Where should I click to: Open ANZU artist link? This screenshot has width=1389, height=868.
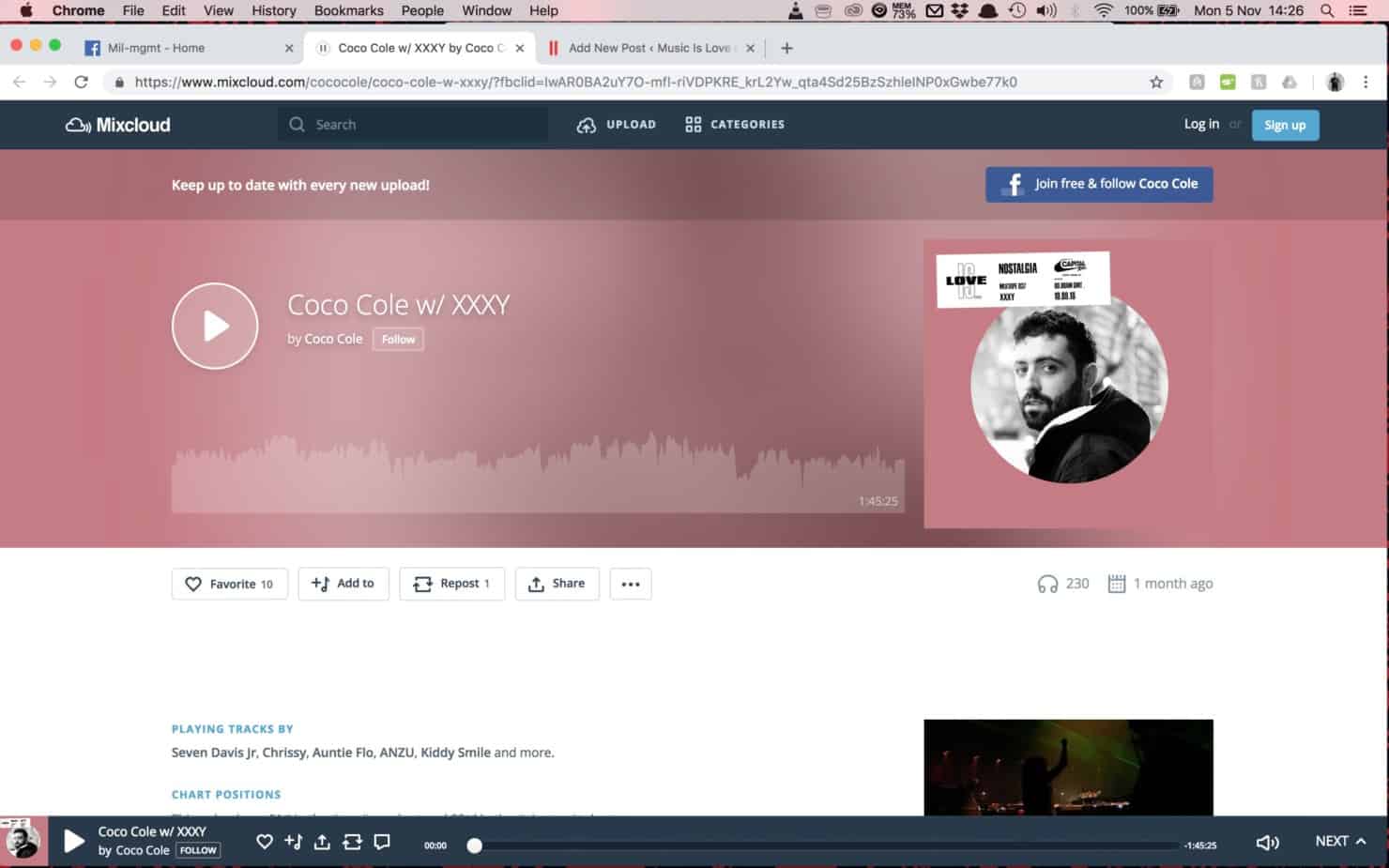(x=396, y=753)
